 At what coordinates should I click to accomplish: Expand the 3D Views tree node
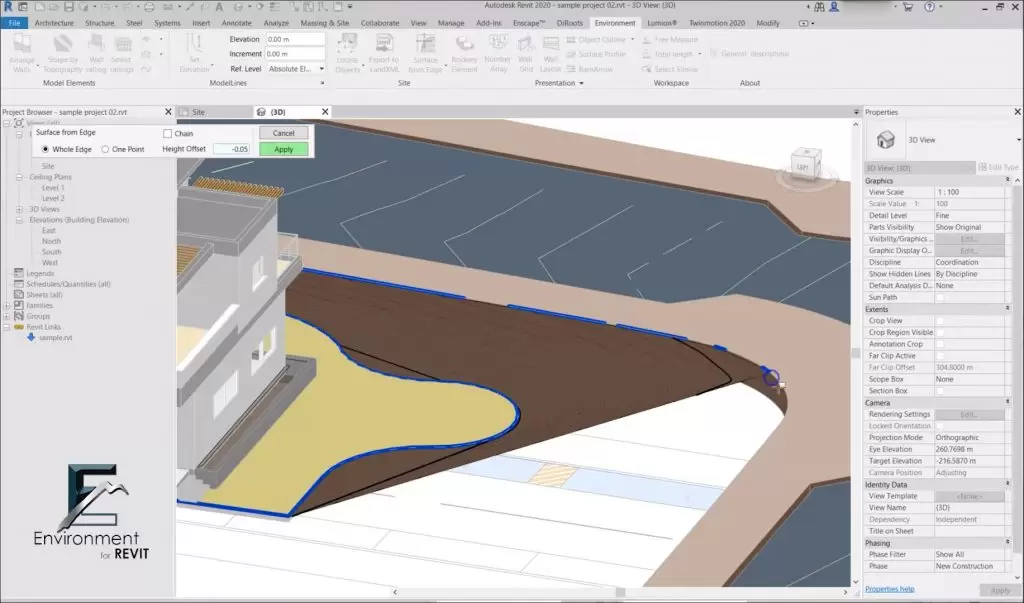coord(20,209)
